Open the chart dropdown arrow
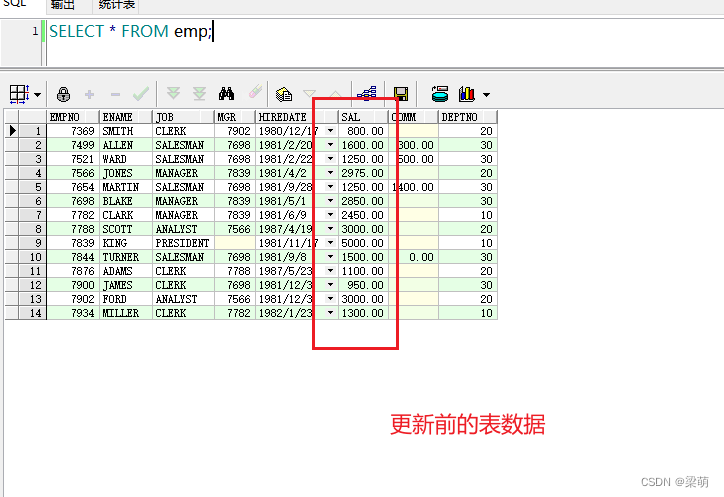 (486, 95)
